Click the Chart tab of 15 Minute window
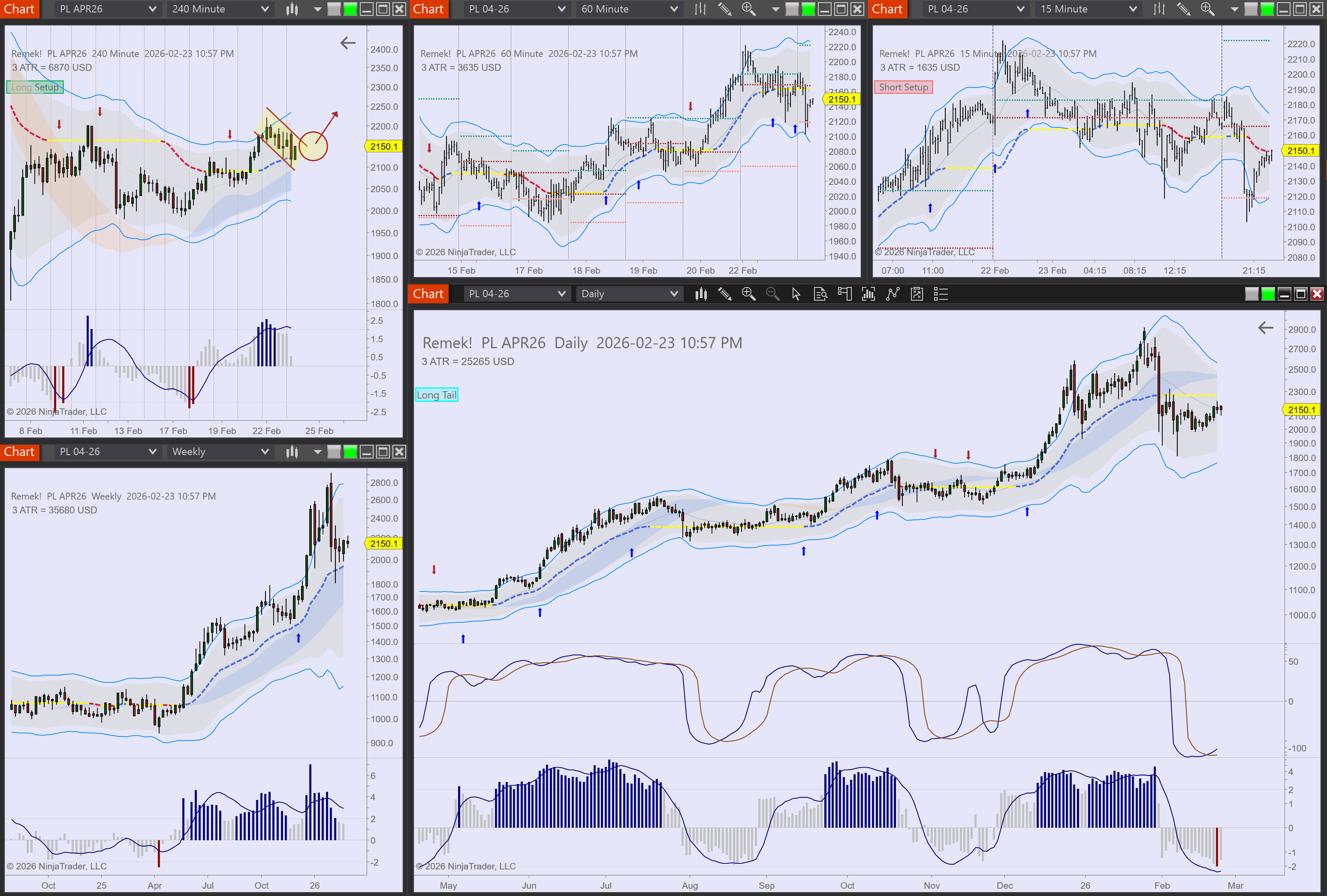Viewport: 1327px width, 896px height. pyautogui.click(x=887, y=9)
